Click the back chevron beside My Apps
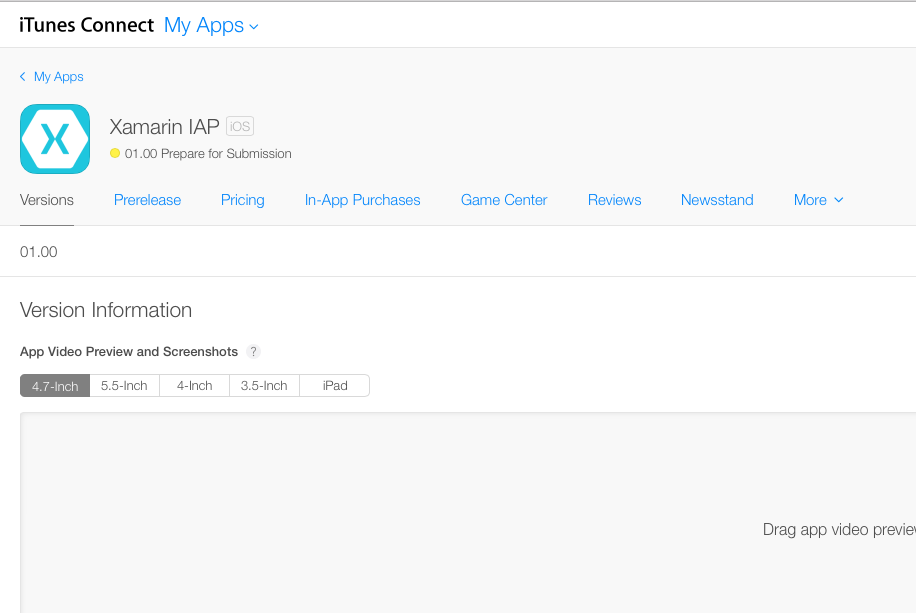The width and height of the screenshot is (916, 613). (x=22, y=76)
